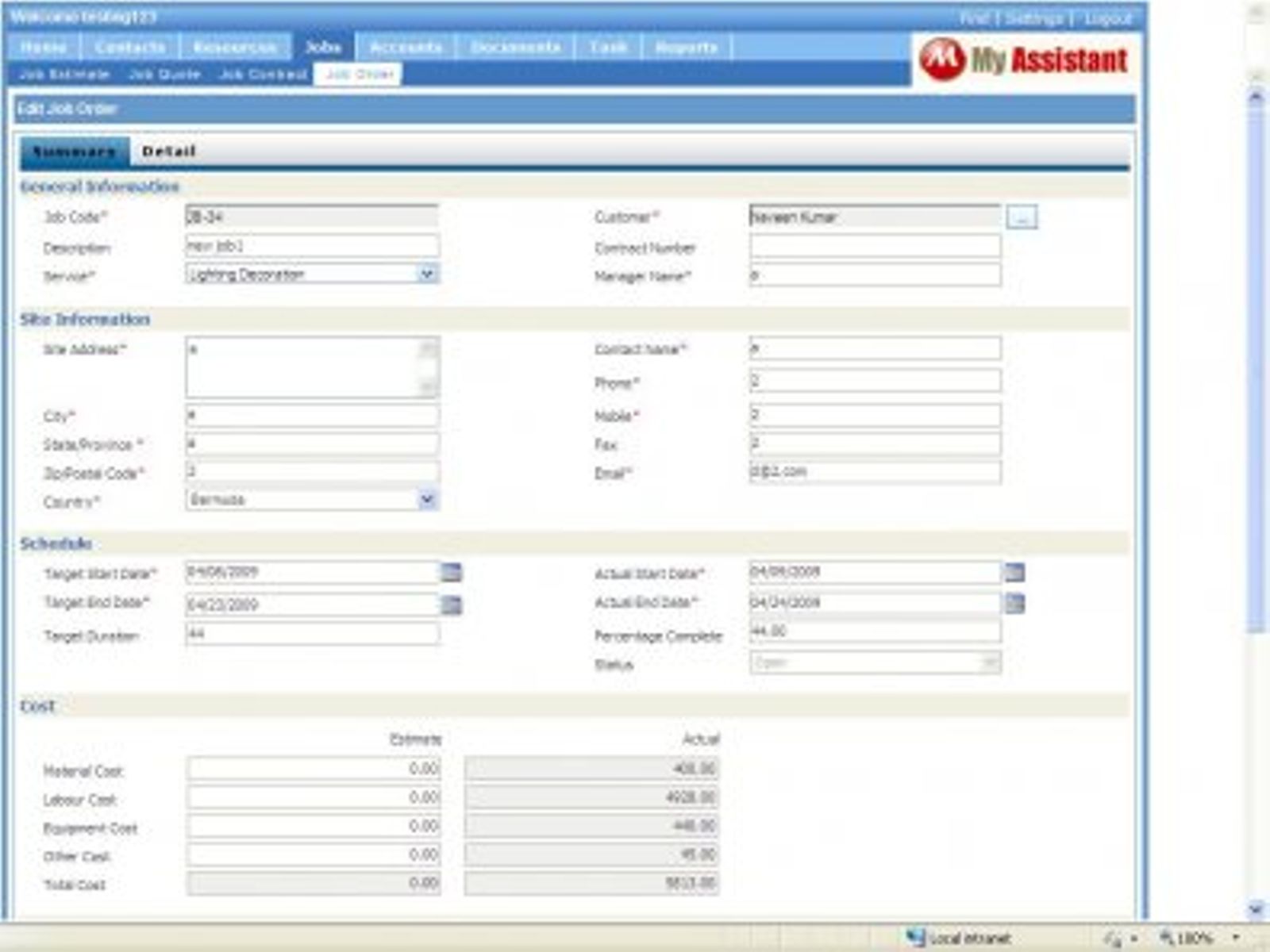Click the page scrollbar up arrow
The height and width of the screenshot is (952, 1270).
click(1256, 98)
